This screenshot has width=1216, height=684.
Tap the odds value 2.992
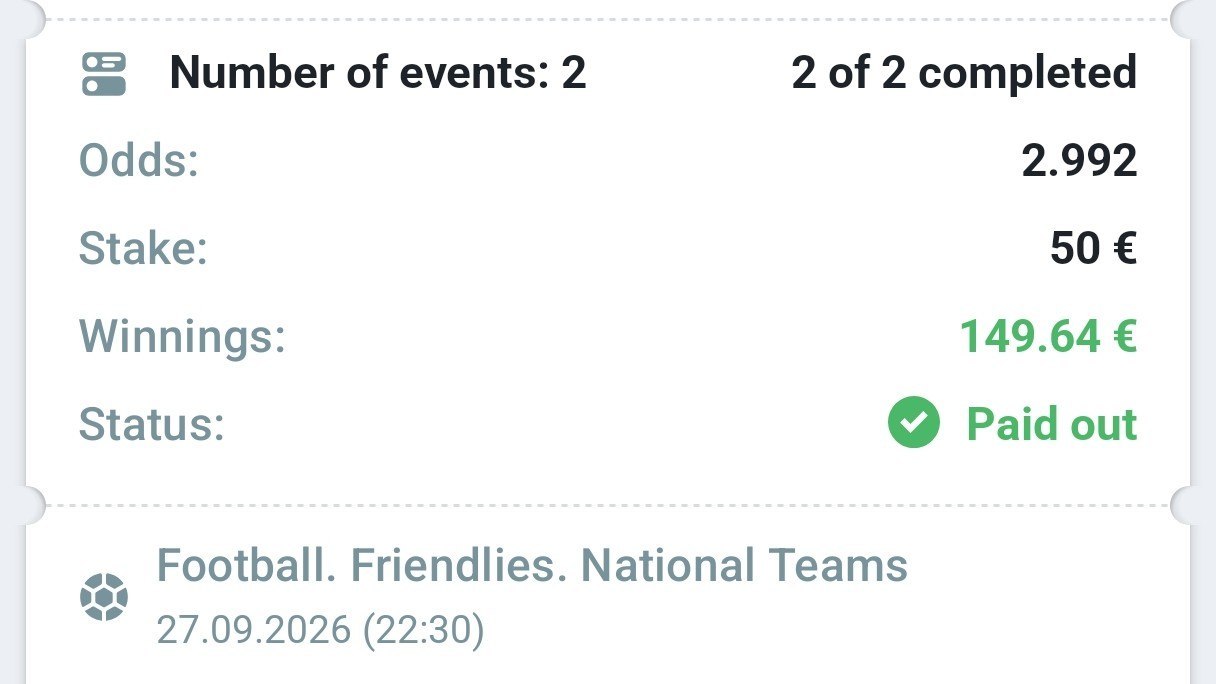[1080, 161]
